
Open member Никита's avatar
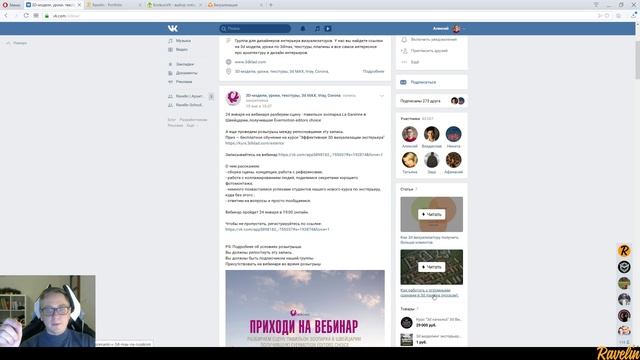click(453, 134)
